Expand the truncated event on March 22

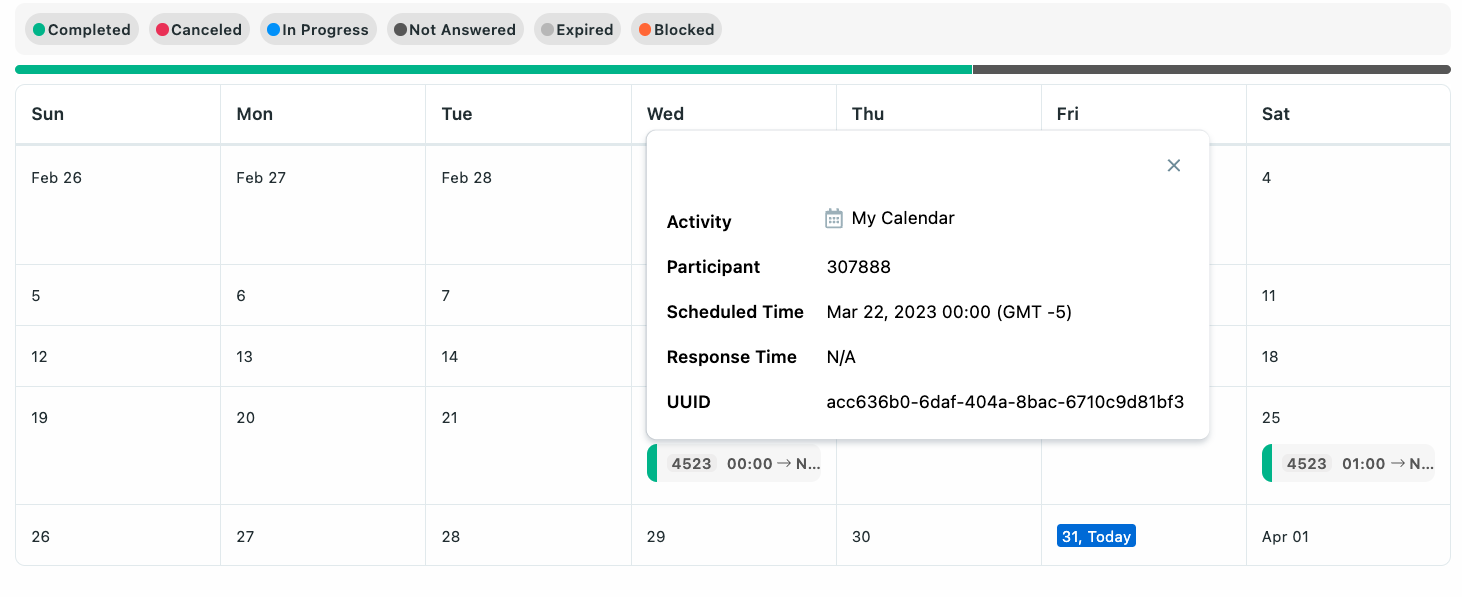[x=736, y=463]
